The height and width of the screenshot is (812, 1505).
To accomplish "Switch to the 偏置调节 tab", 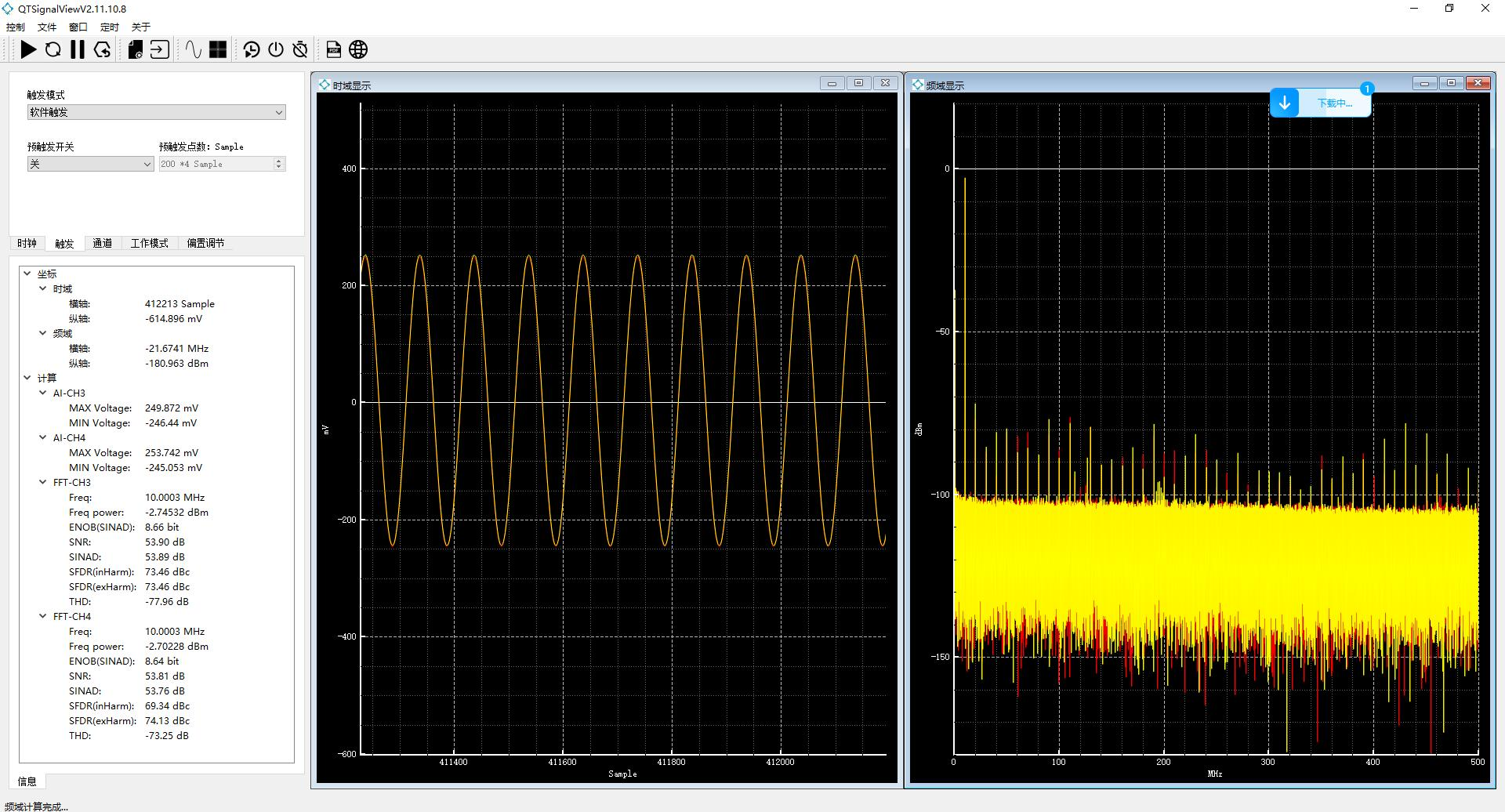I will [205, 243].
